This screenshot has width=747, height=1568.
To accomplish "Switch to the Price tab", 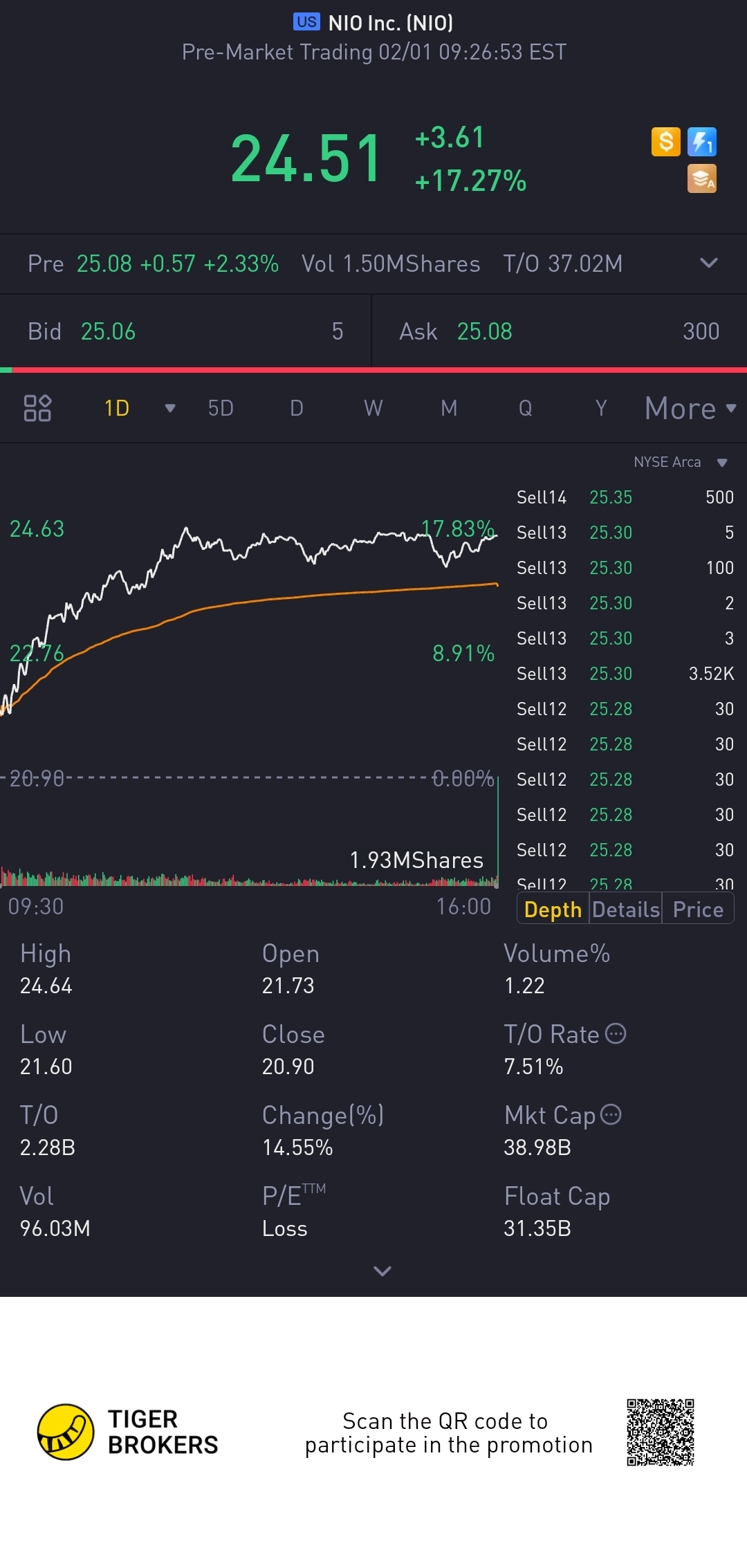I will pyautogui.click(x=697, y=909).
